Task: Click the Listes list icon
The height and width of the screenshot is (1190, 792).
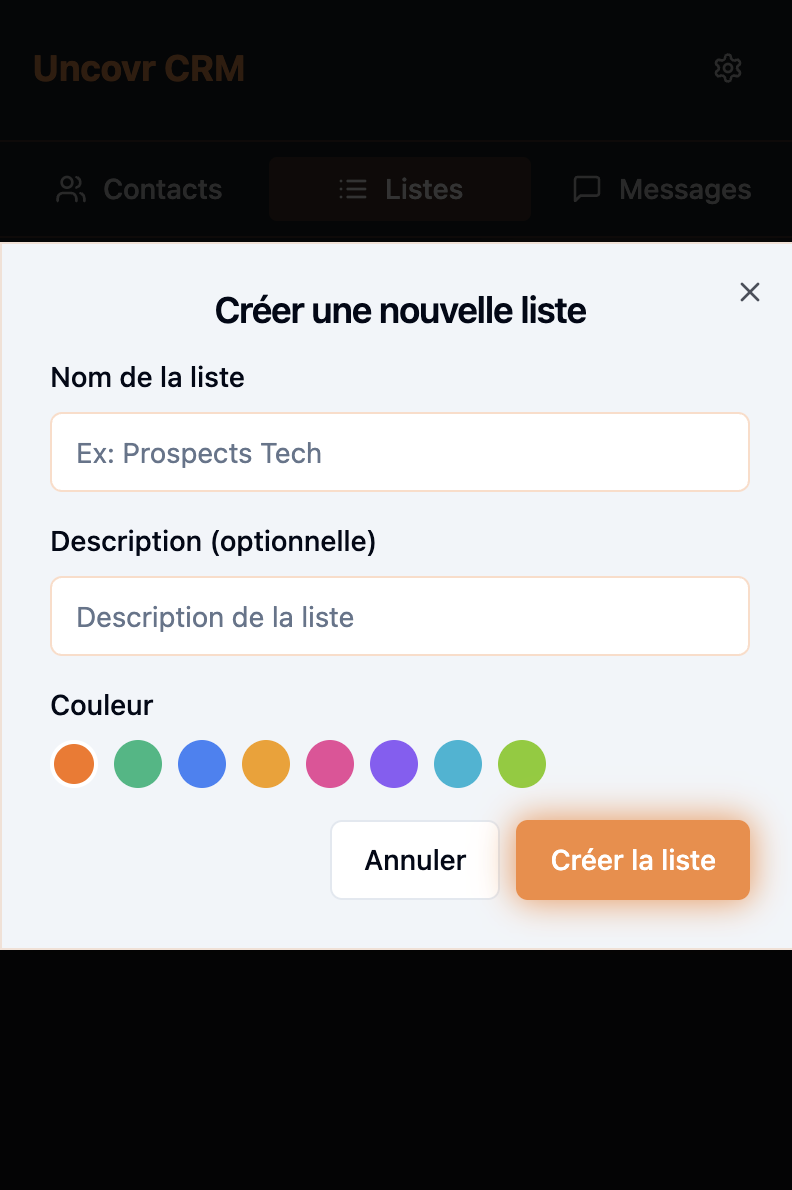Action: coord(353,189)
